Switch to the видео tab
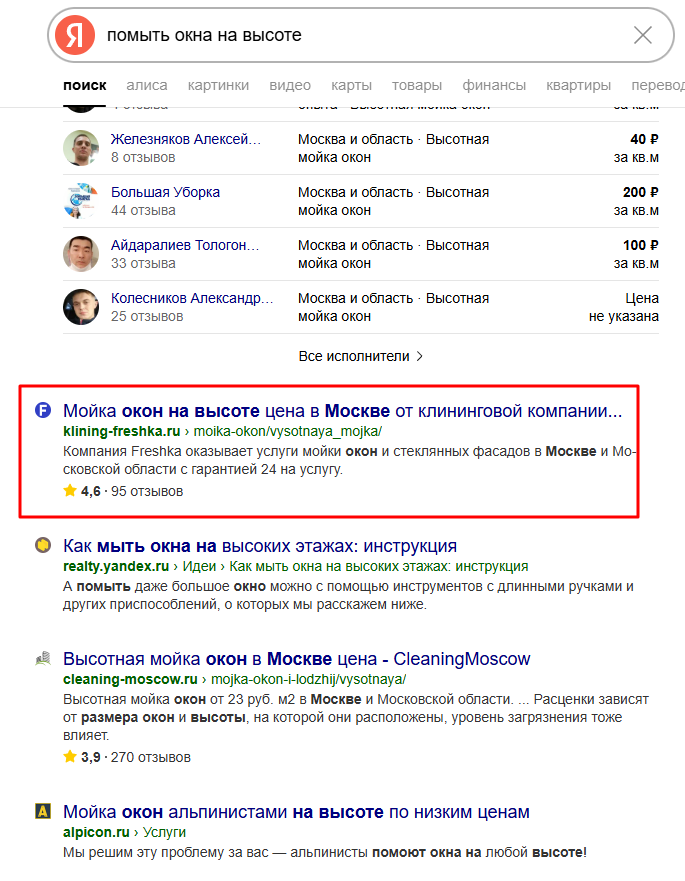Viewport: 685px width, 881px height. pyautogui.click(x=290, y=85)
